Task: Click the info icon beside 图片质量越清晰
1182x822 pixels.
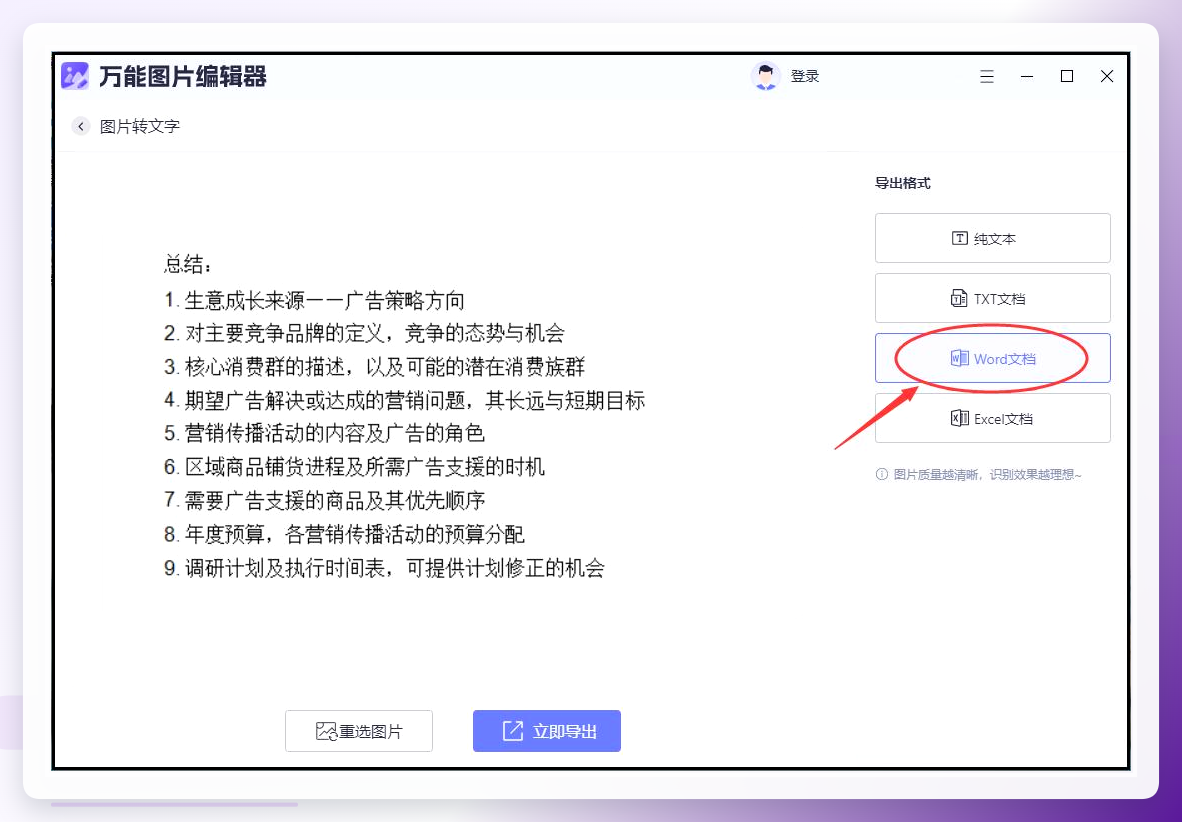Action: click(x=881, y=474)
